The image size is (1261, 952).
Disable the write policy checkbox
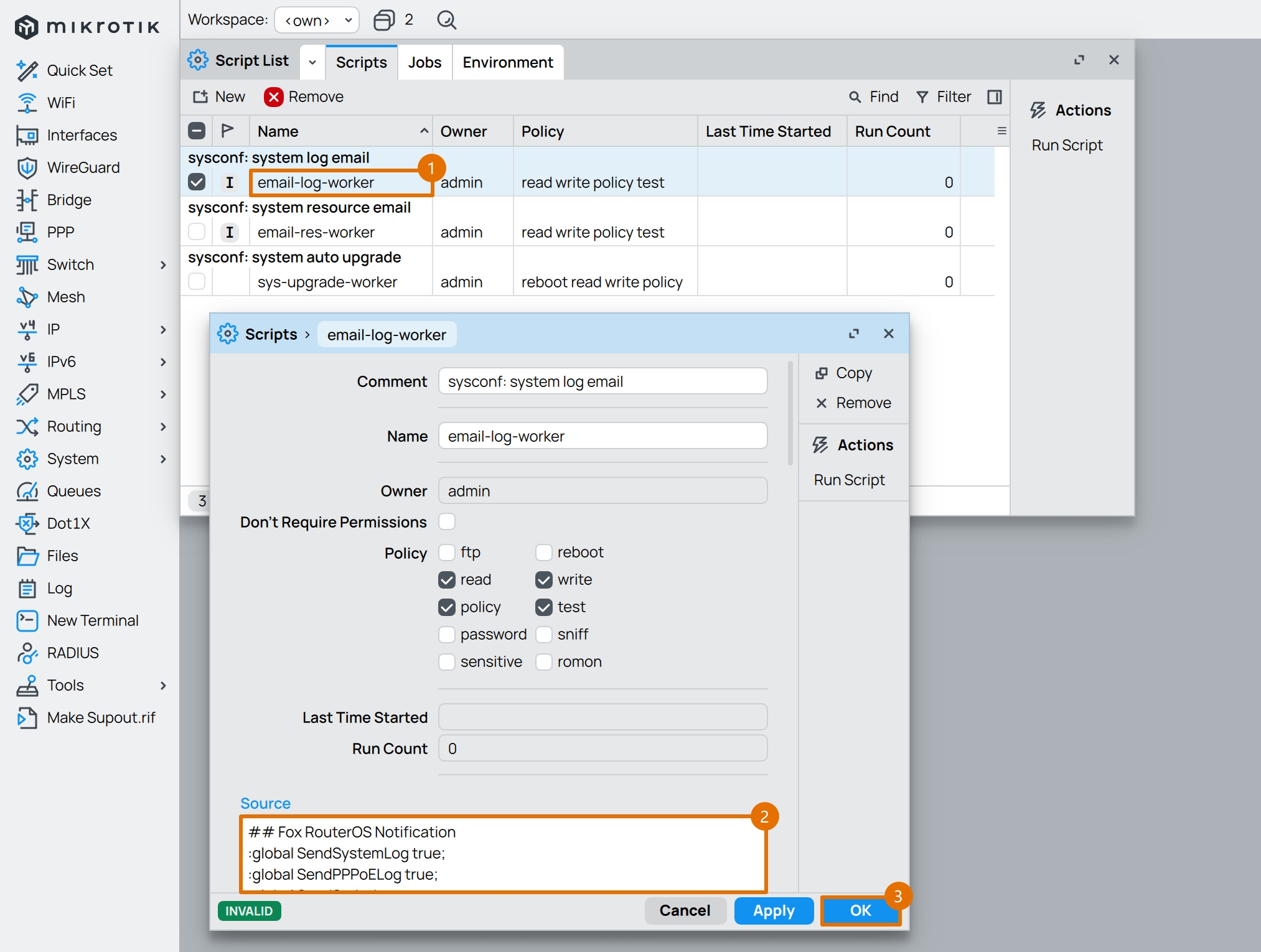point(544,579)
